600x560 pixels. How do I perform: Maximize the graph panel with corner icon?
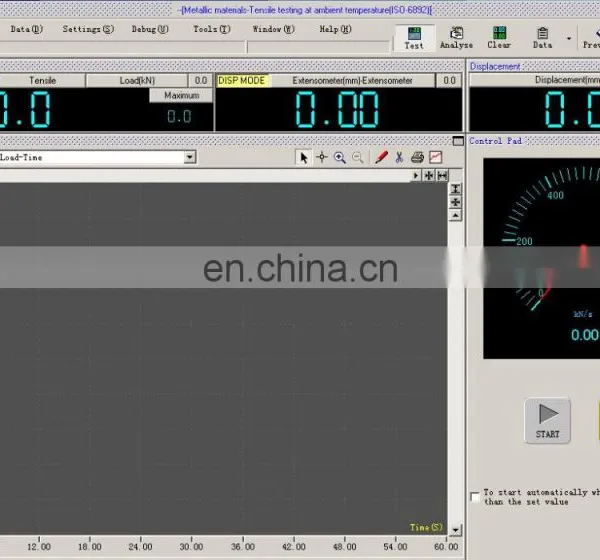pos(458,141)
